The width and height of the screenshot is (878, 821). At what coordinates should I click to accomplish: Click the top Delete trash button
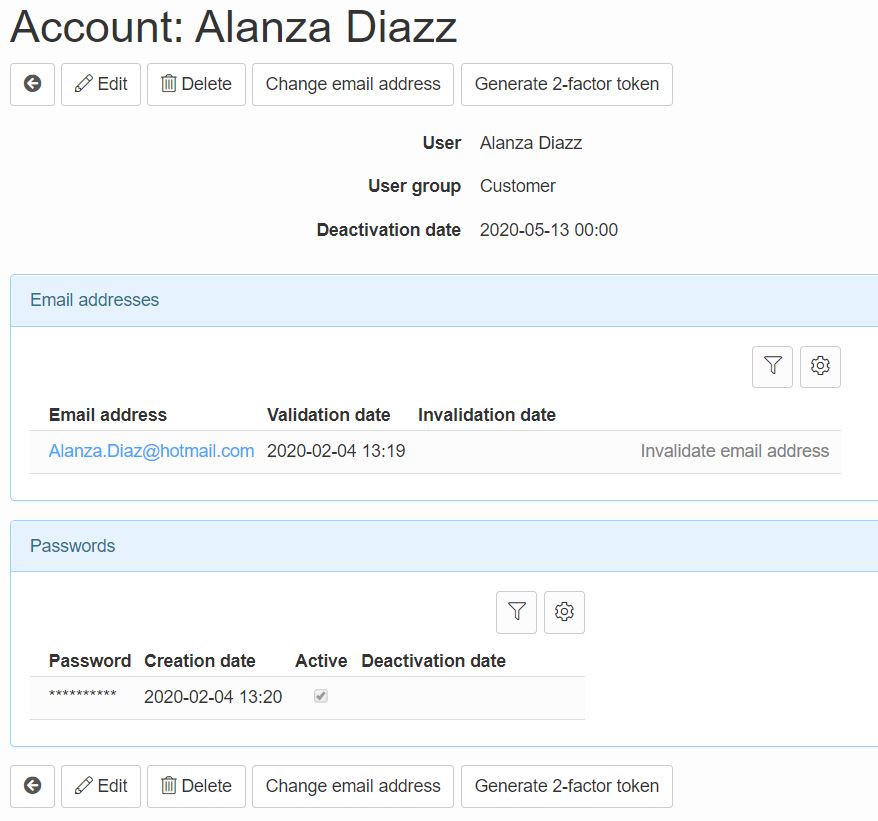click(197, 84)
